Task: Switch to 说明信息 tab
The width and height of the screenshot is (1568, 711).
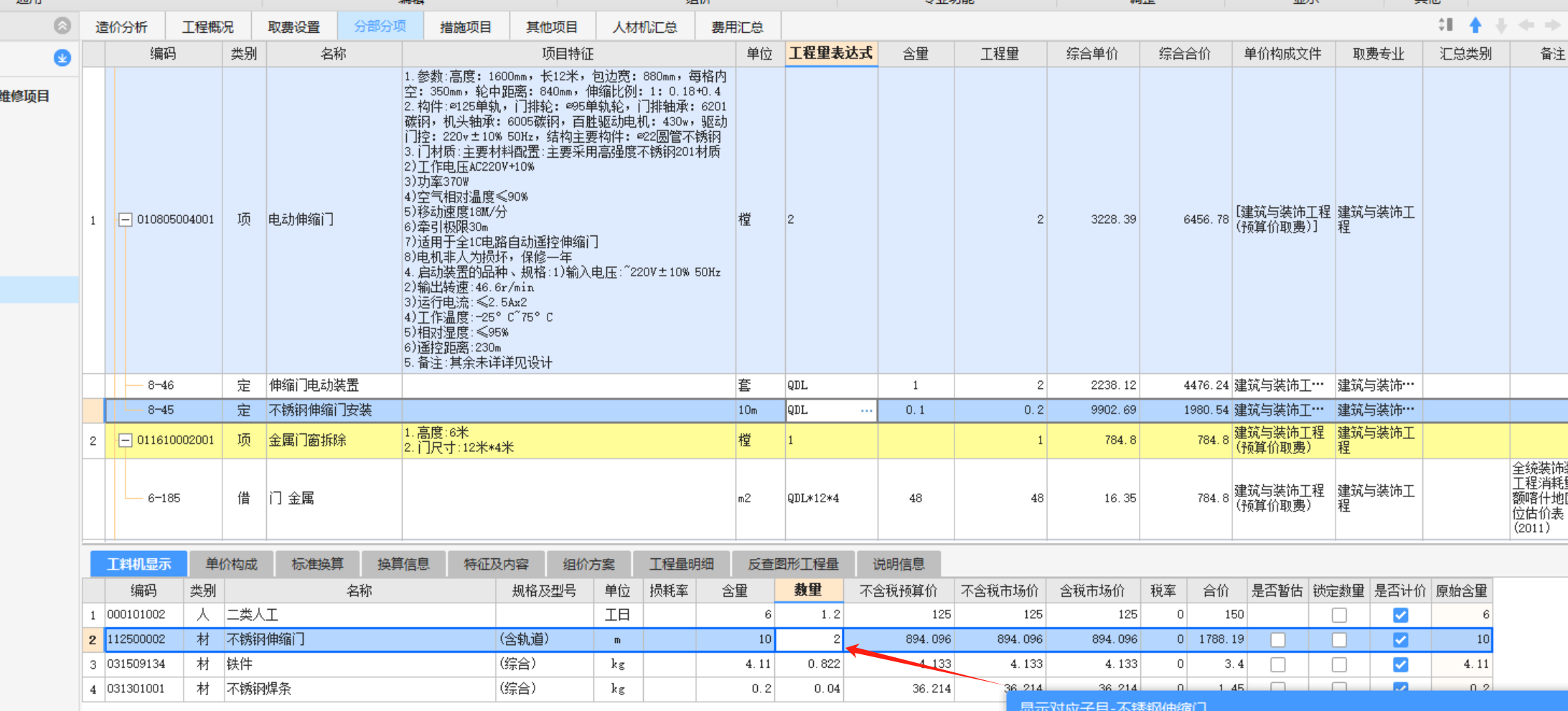Action: click(898, 564)
